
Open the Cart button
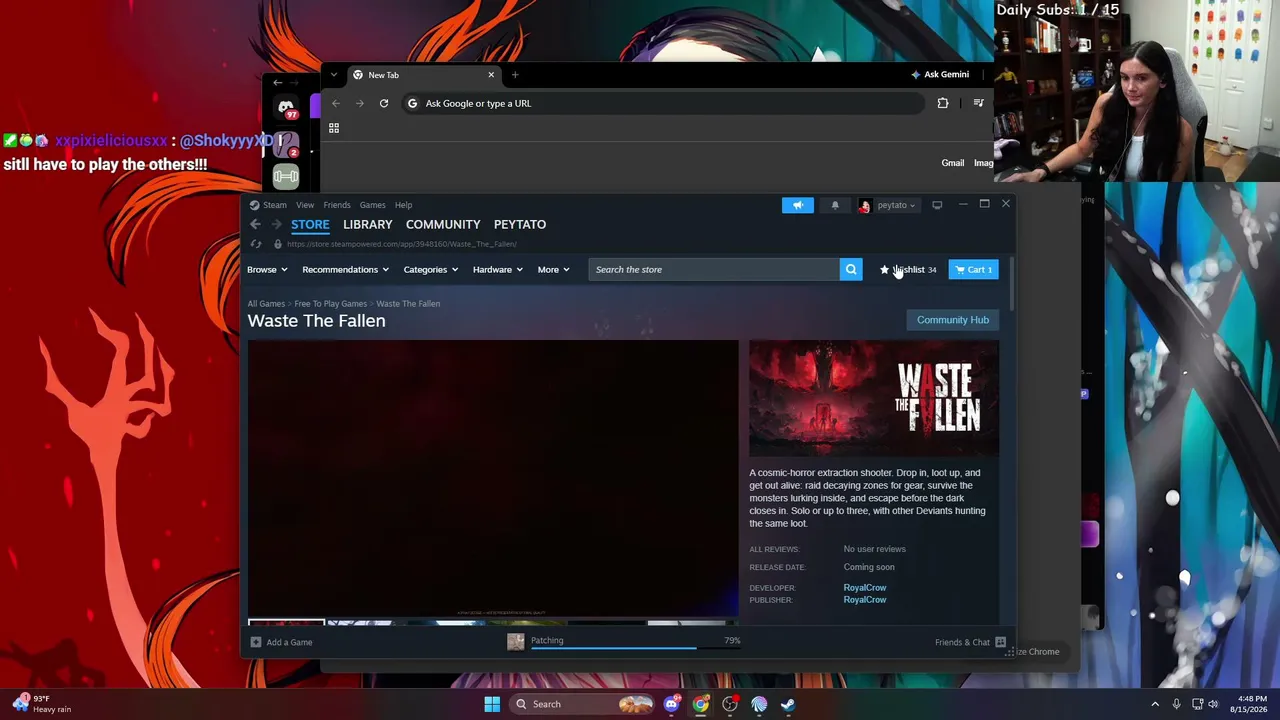pos(973,270)
